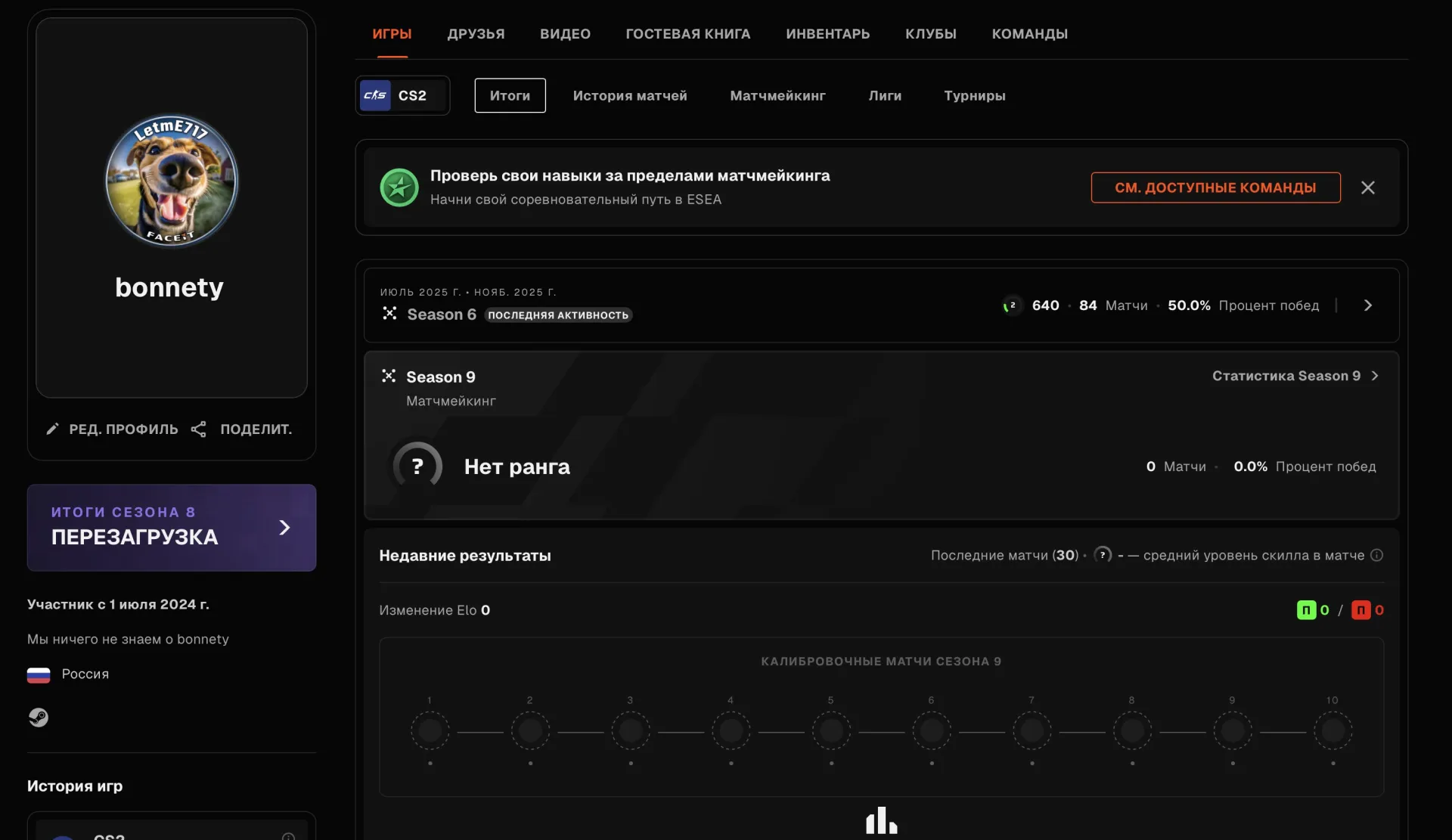Open the ГОСТЕВАЯ КНИГА tab
This screenshot has height=840, width=1452.
pyautogui.click(x=688, y=34)
